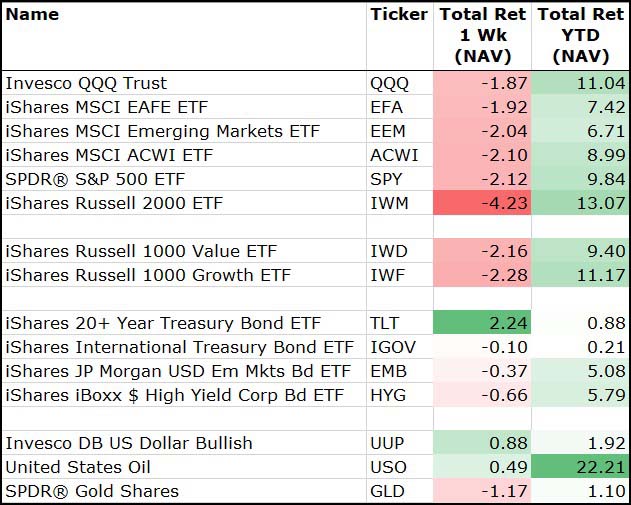Click the Name column header
This screenshot has width=631, height=505.
(32, 15)
